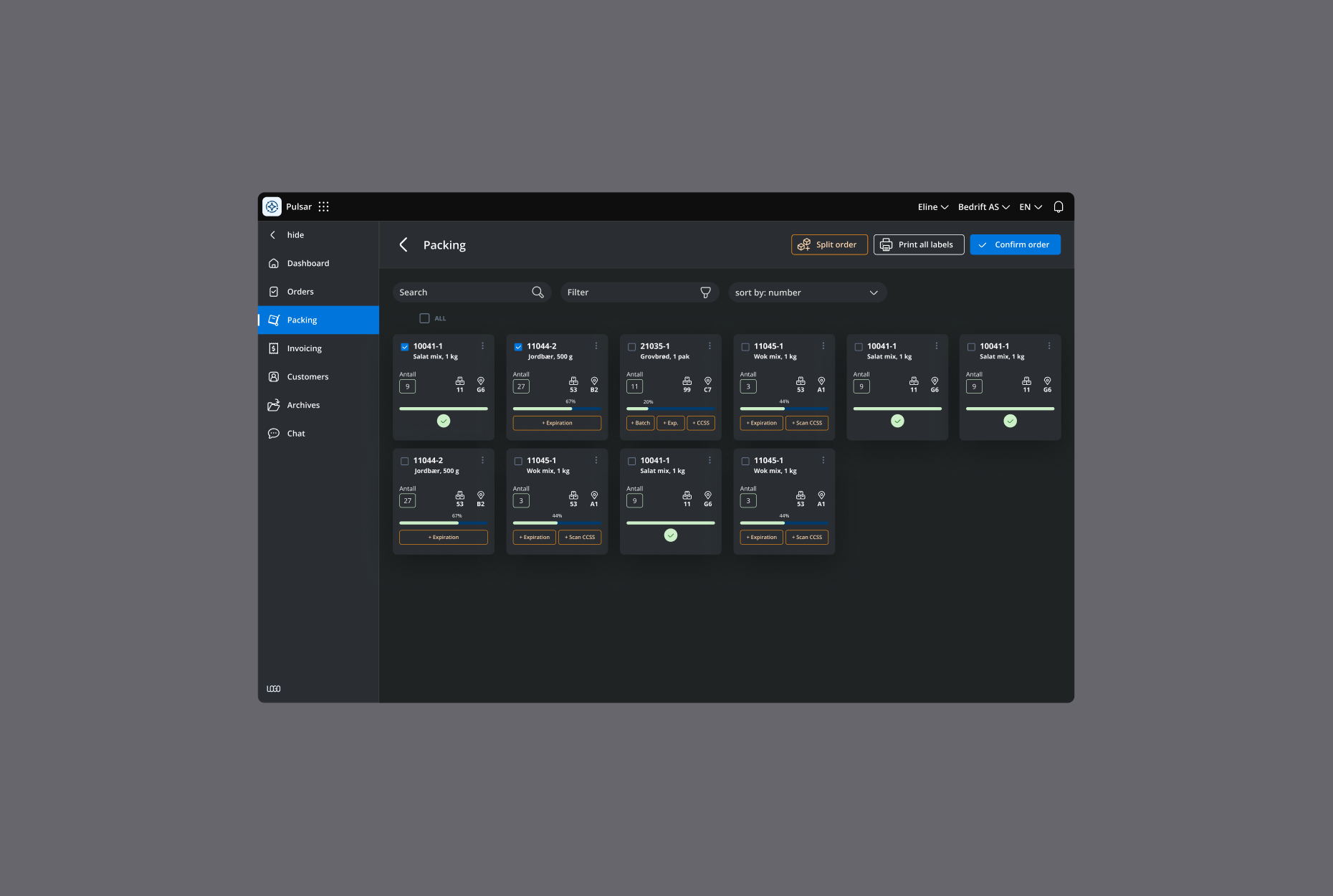
Task: Uncheck the selected 10041-1 Salat mix card
Action: tap(404, 347)
